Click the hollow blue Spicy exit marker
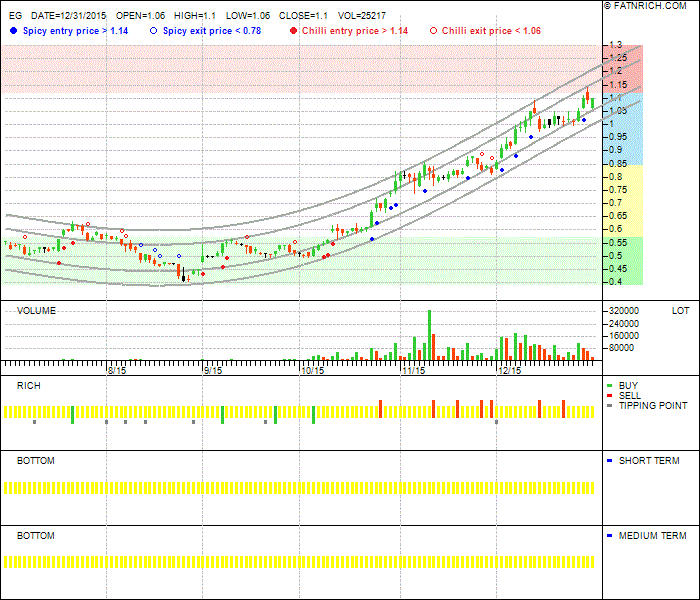 click(153, 31)
